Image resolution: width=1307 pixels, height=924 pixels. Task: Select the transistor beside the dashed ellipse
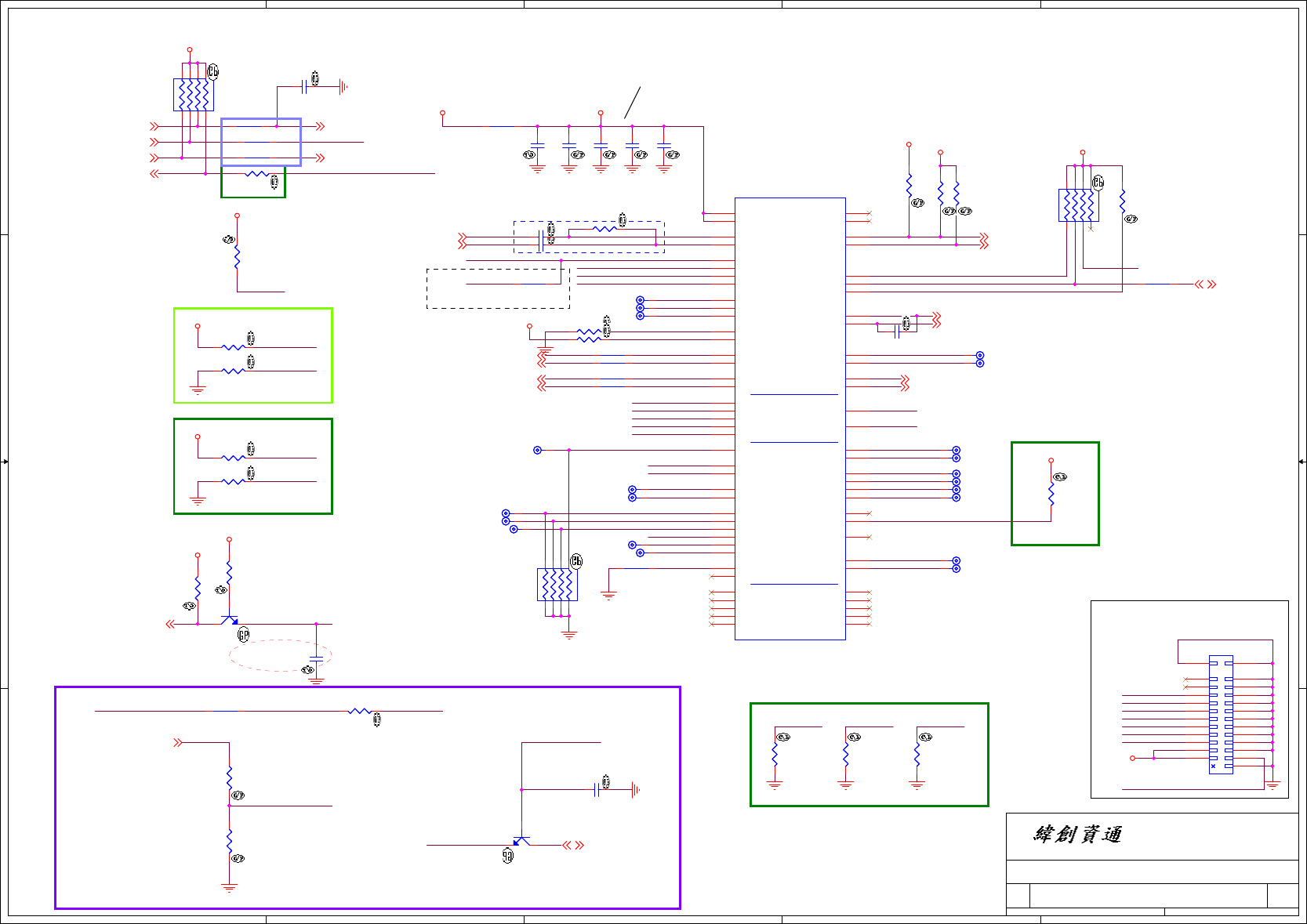[x=230, y=620]
